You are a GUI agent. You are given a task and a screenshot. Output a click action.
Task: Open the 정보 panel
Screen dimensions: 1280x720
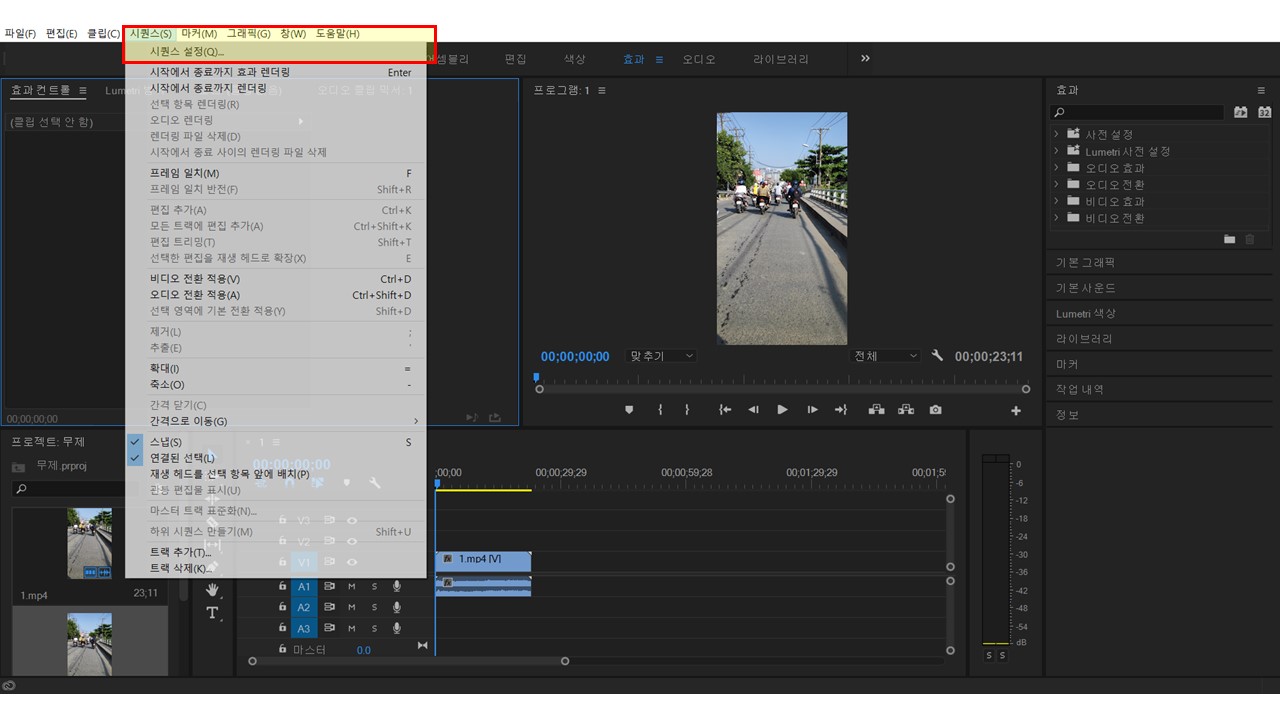click(x=1068, y=415)
